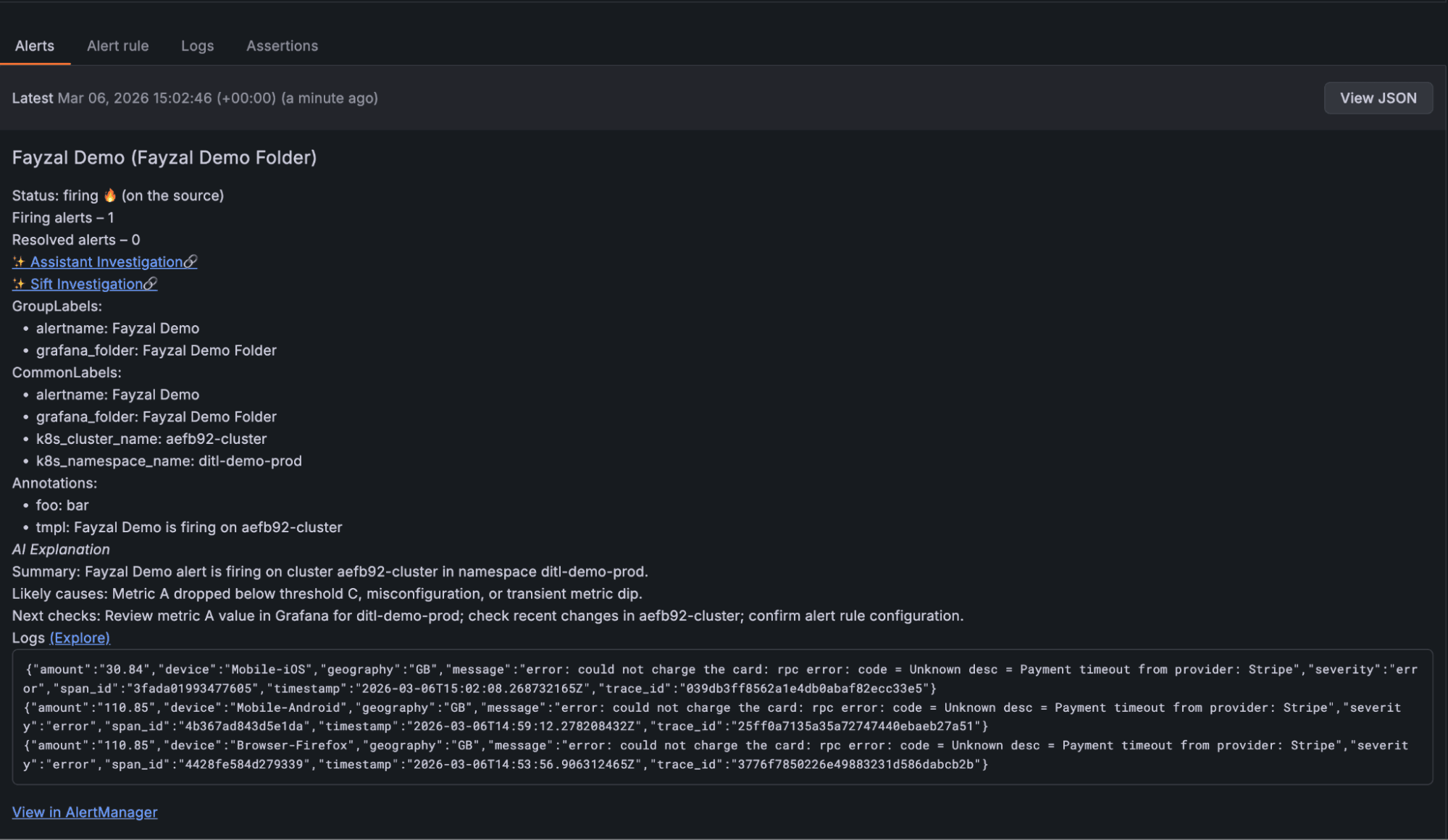
Task: Open the Logs tab
Action: 197,46
